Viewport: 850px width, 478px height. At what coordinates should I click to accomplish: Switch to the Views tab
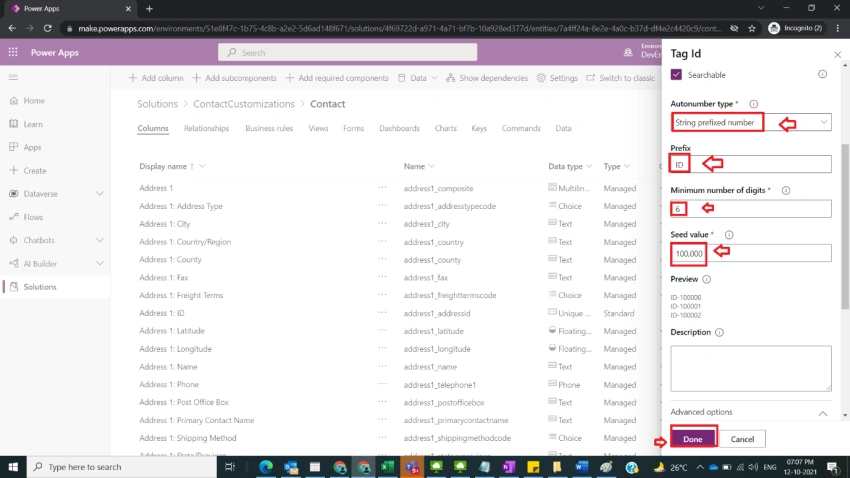click(318, 128)
